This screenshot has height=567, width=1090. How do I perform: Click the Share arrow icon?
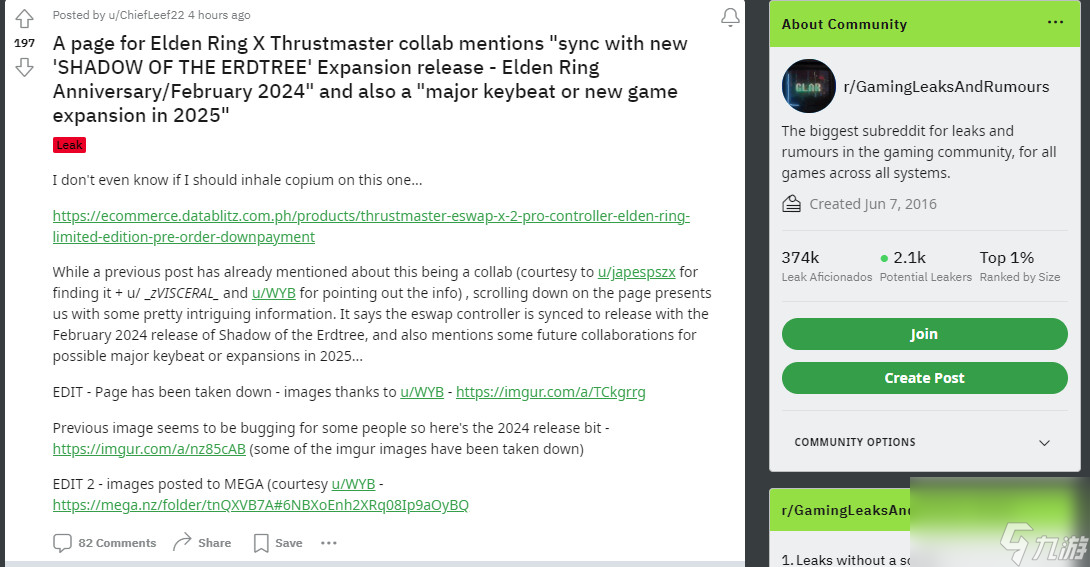(x=182, y=543)
